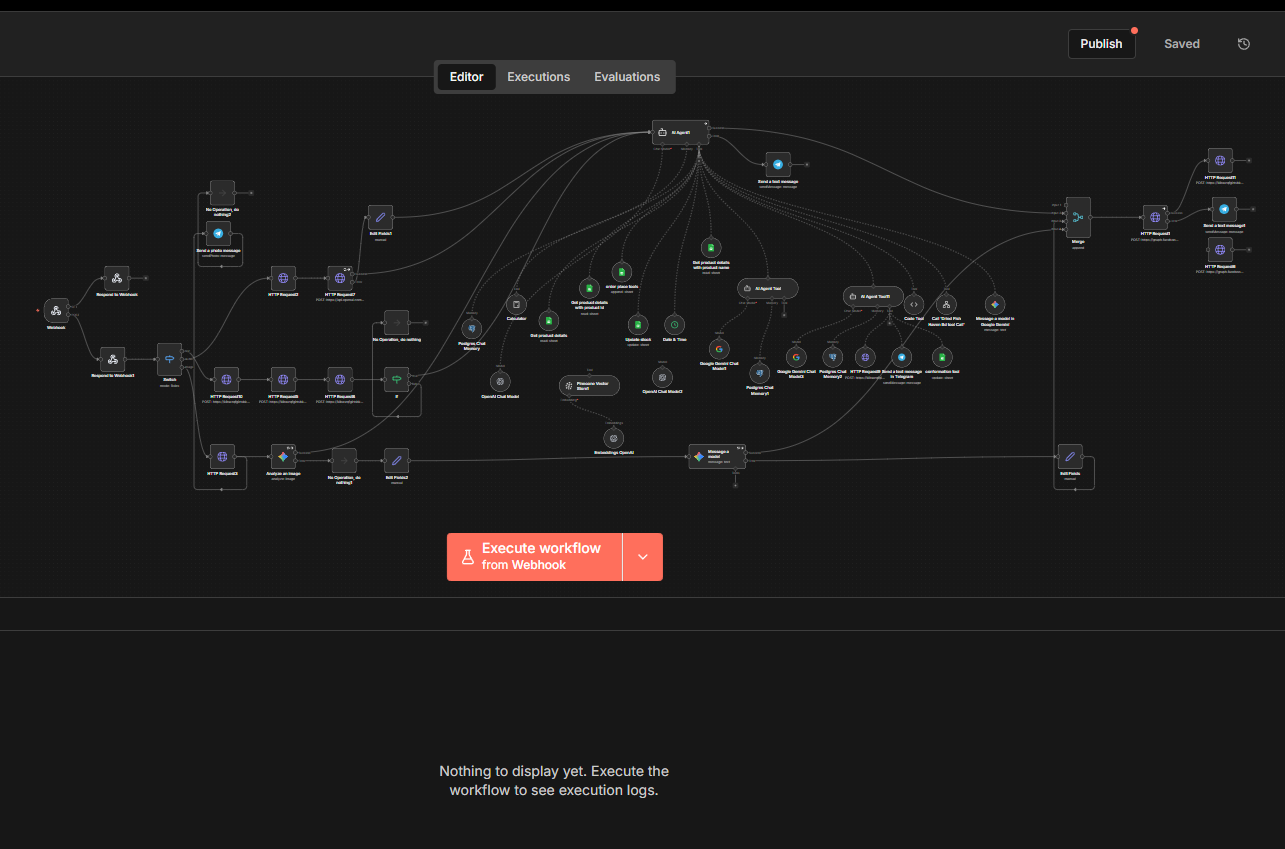Expand the Execute workflow options dropdown

(643, 557)
